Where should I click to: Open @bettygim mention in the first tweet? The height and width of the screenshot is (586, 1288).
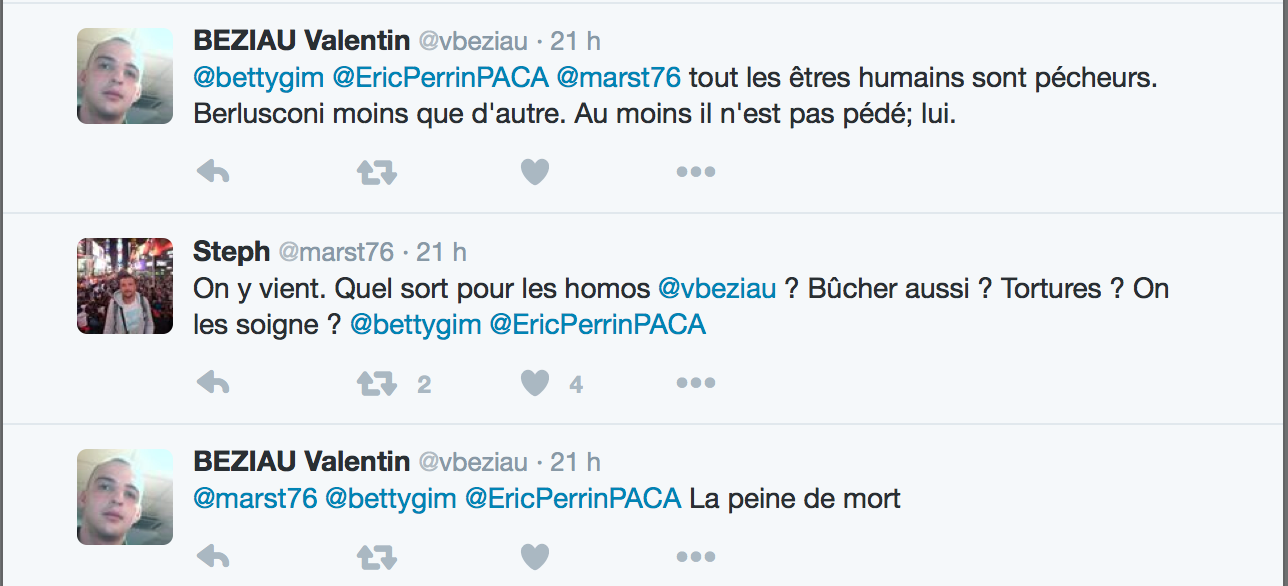tap(258, 77)
